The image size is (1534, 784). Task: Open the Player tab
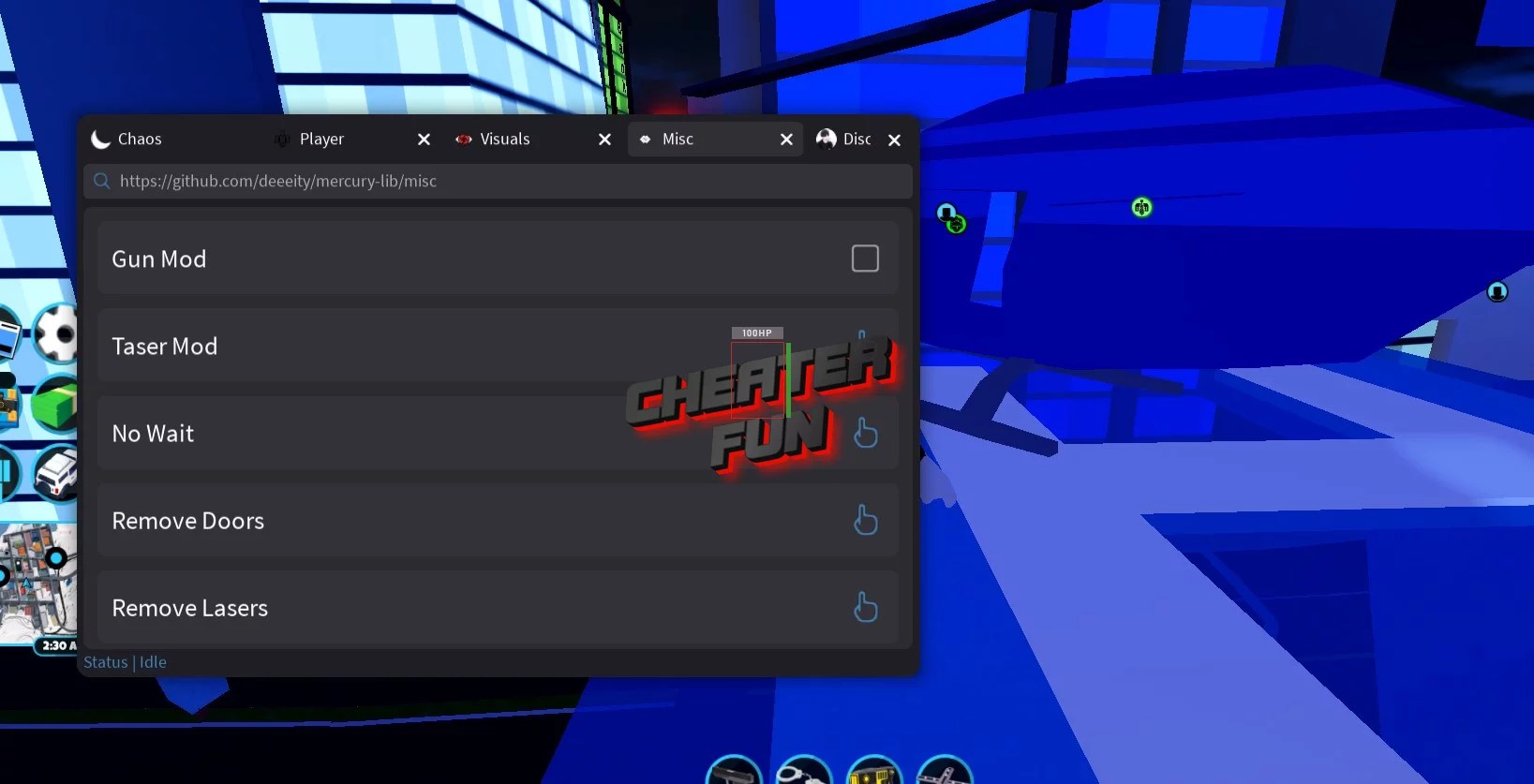[321, 139]
